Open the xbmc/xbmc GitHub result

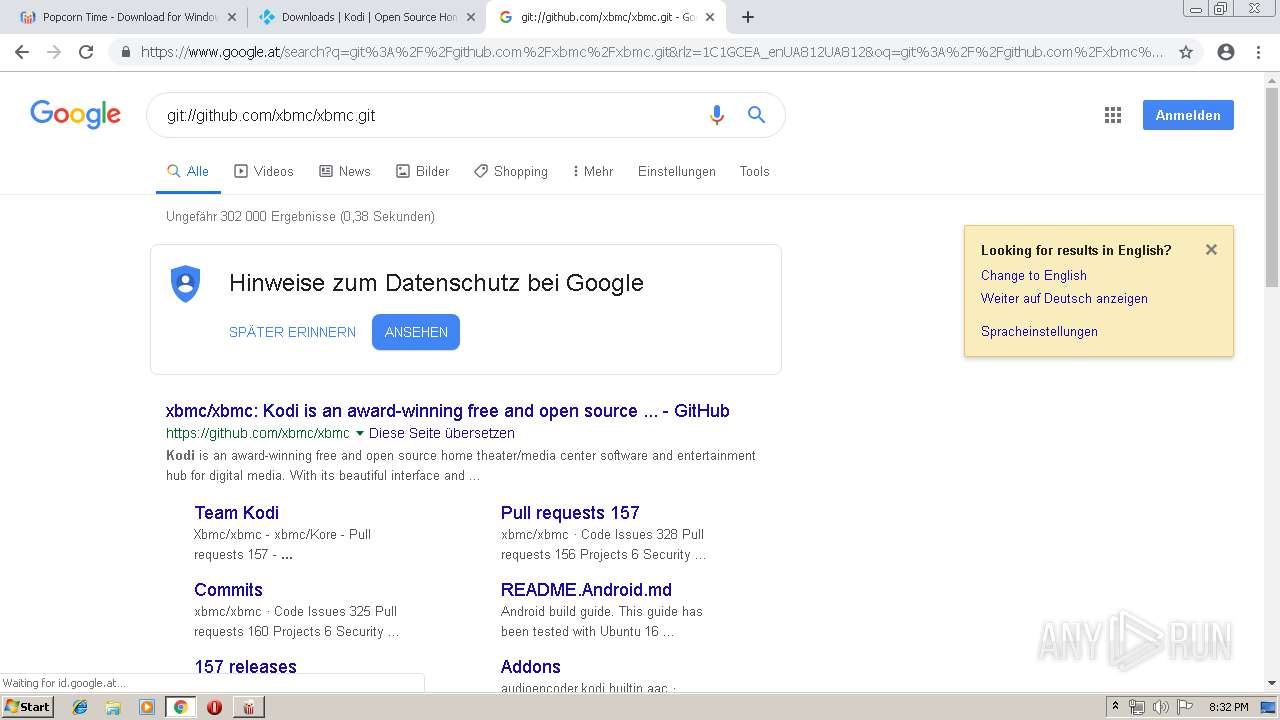coord(447,410)
